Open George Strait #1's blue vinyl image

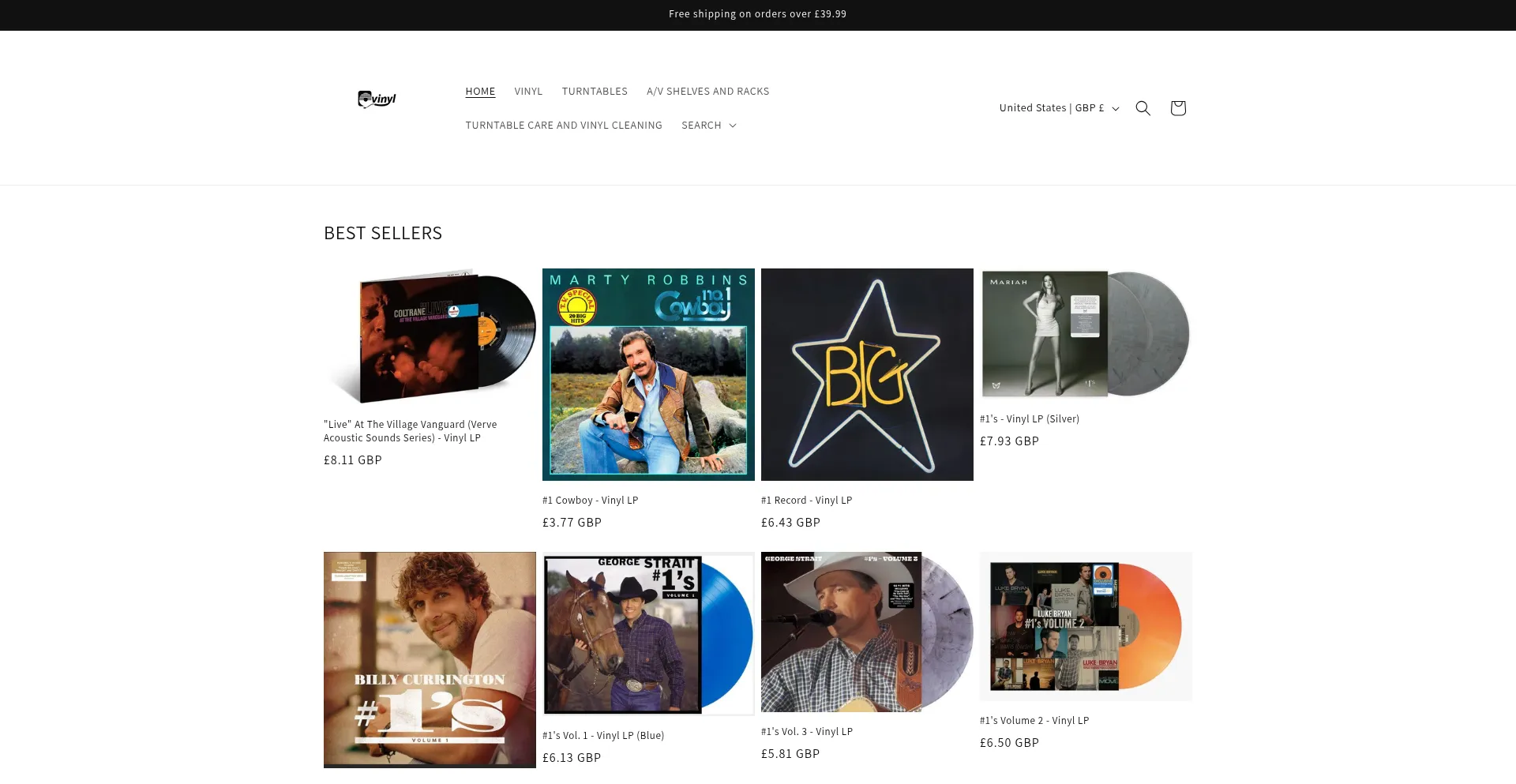(x=648, y=634)
